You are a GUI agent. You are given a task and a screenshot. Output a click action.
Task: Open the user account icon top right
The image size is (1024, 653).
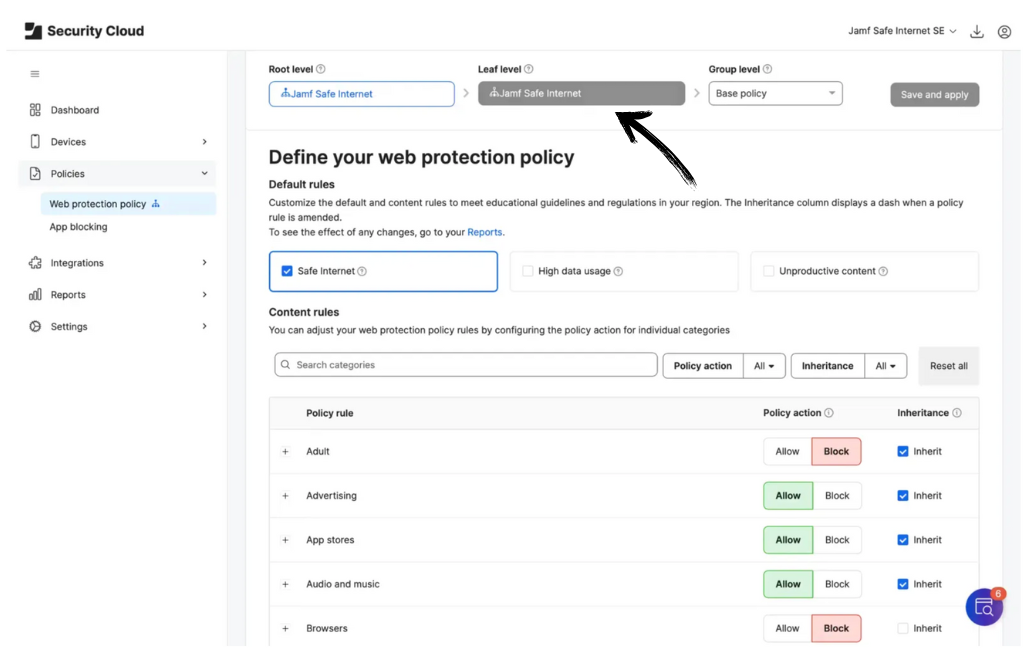tap(1005, 31)
